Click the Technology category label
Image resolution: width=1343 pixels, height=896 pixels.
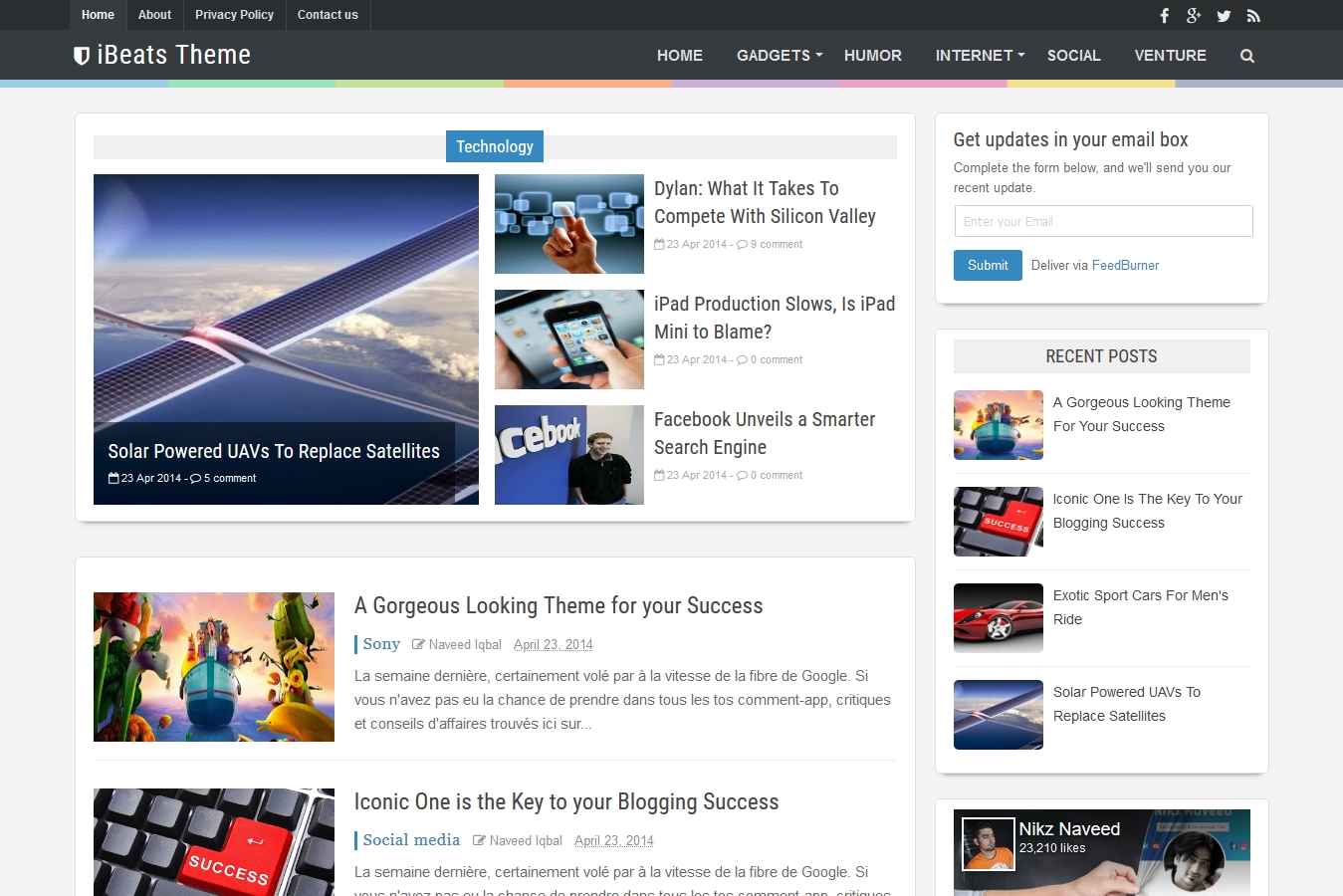tap(495, 146)
